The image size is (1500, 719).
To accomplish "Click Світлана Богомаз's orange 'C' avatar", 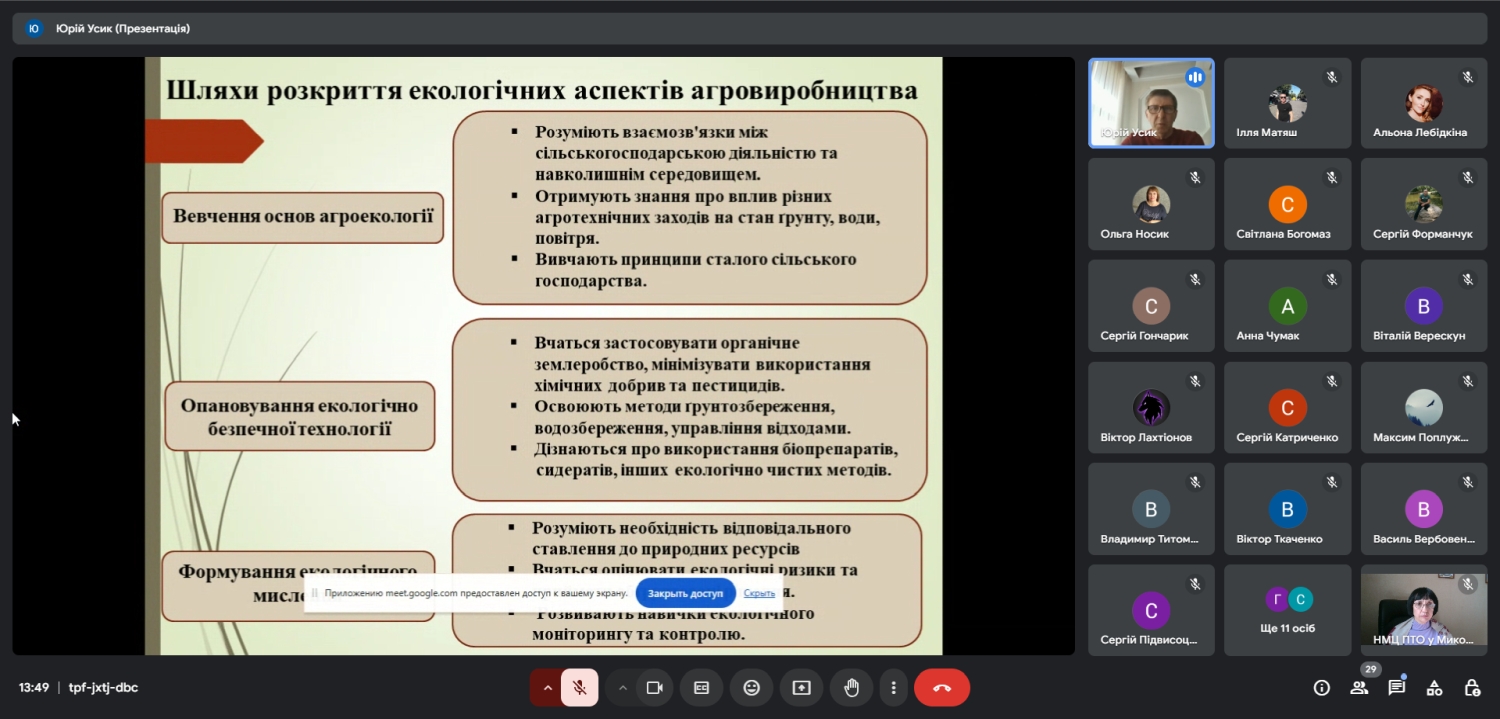I will [x=1287, y=204].
